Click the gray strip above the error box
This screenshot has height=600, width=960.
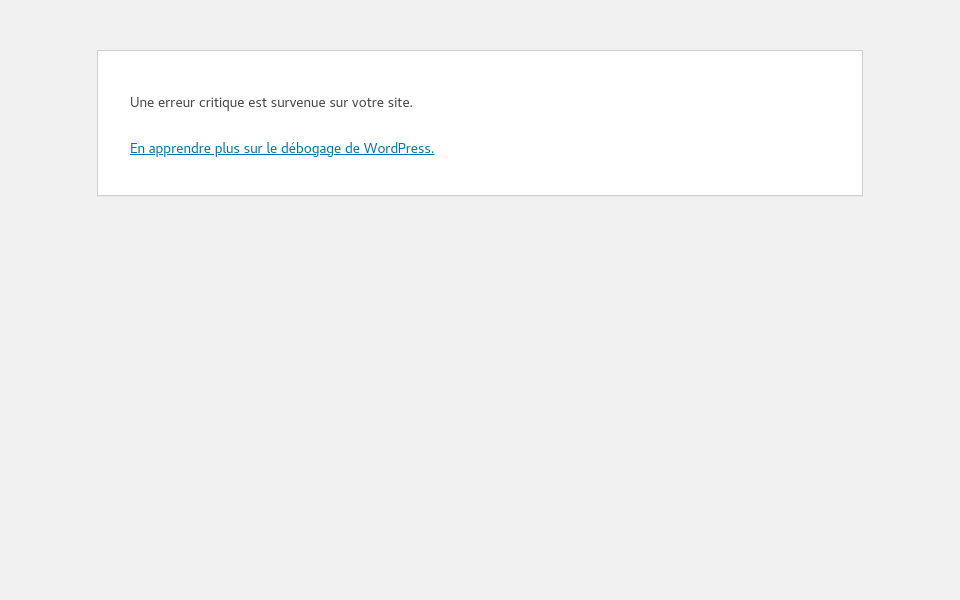480,25
